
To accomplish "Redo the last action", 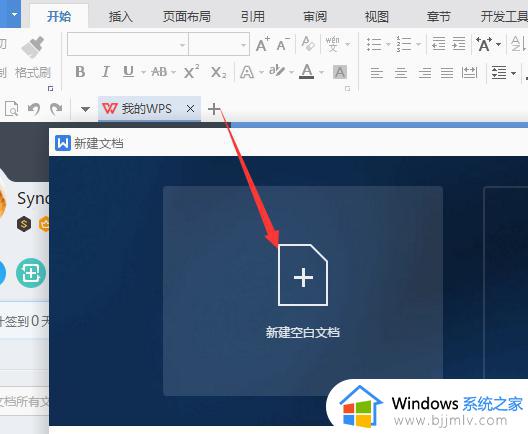I will point(56,109).
